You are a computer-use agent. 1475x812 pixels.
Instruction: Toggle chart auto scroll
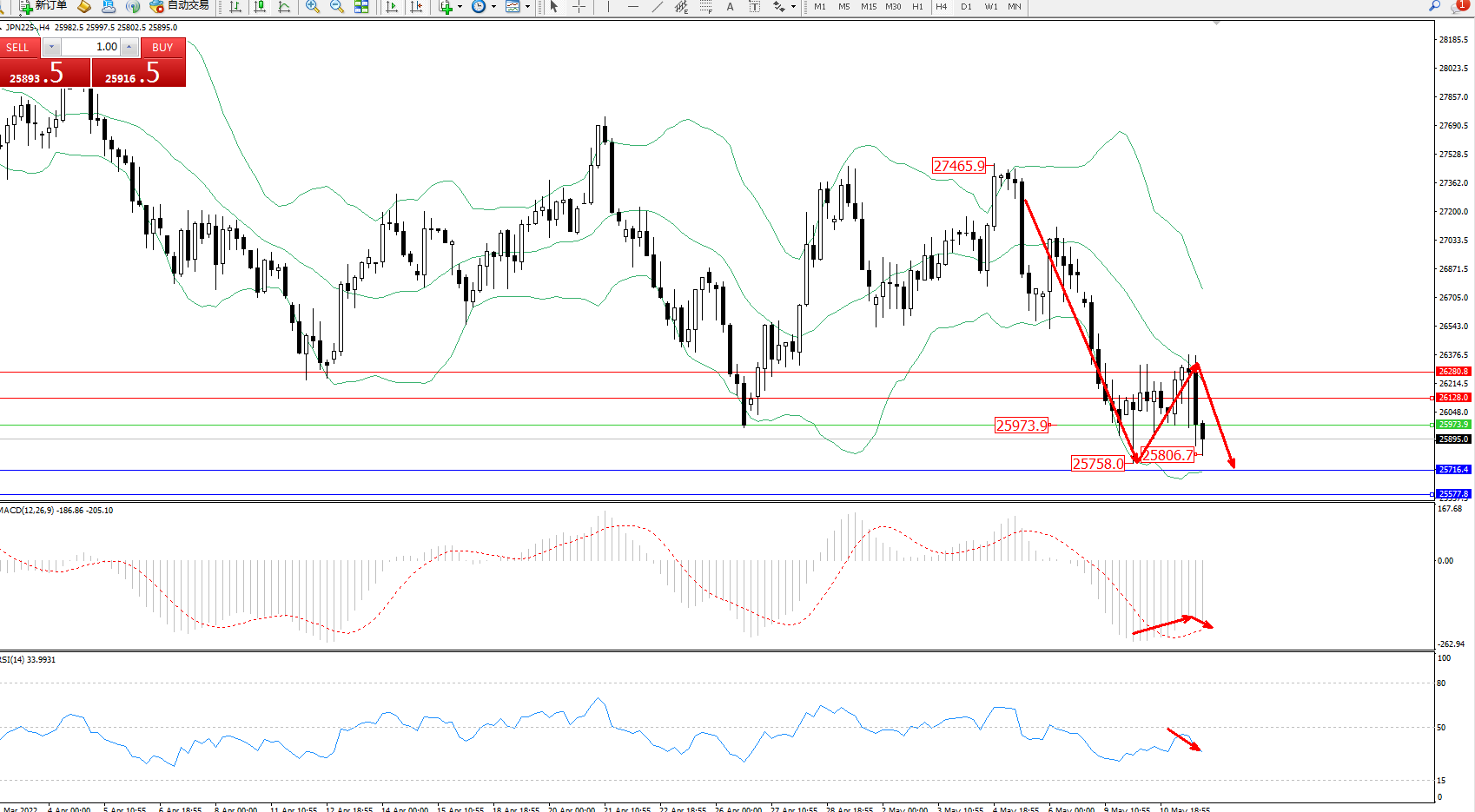(392, 7)
